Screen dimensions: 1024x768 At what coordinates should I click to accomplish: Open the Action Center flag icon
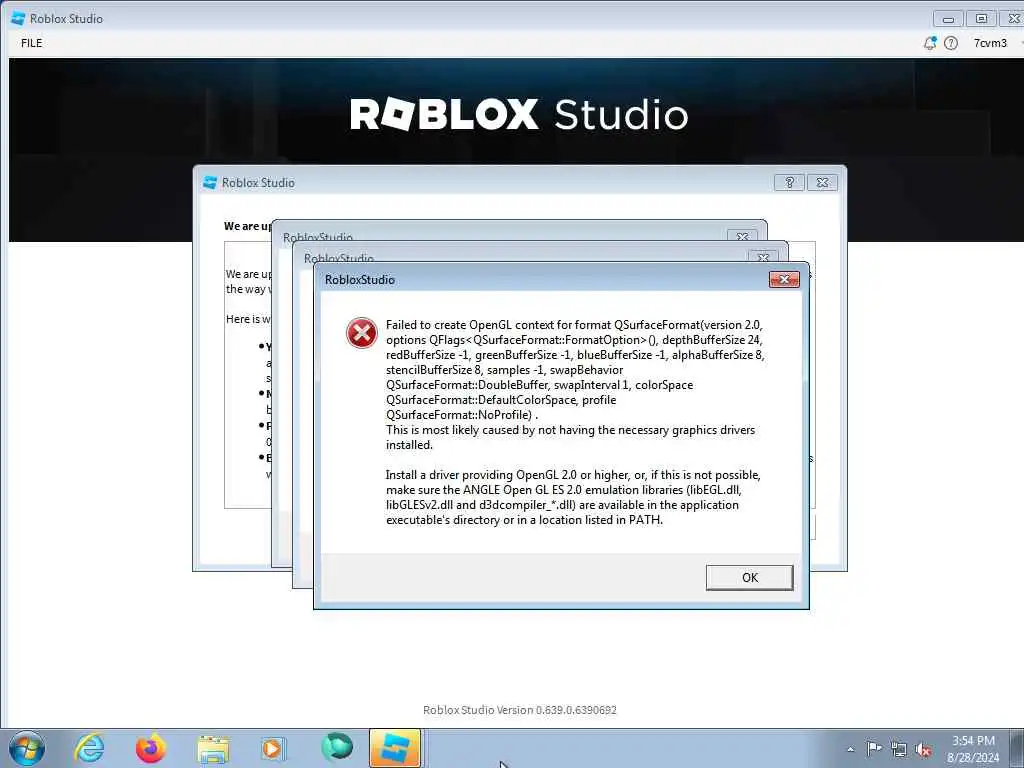(x=874, y=748)
